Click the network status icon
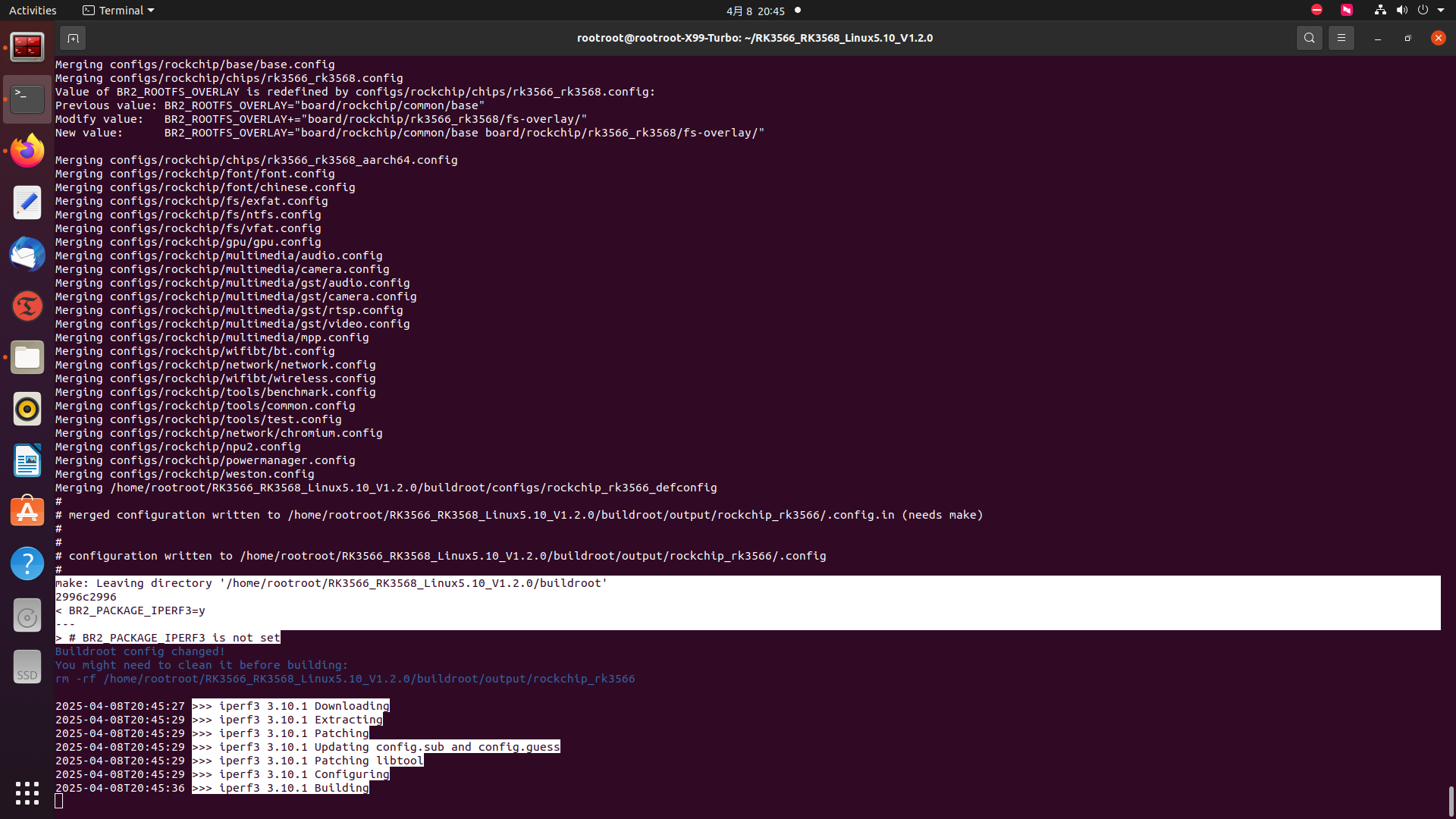This screenshot has width=1456, height=819. [1380, 11]
